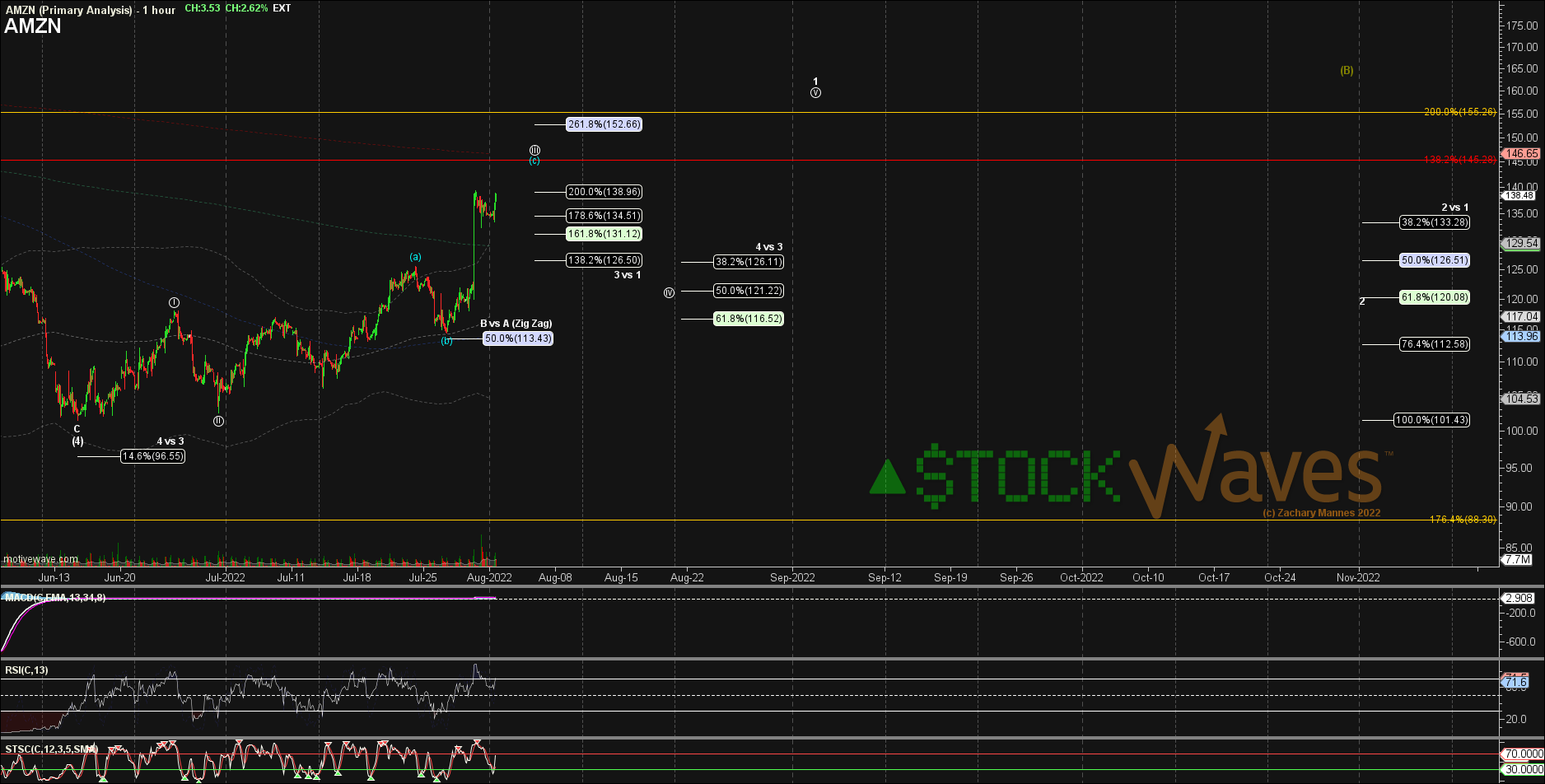
Task: Click the 176.4%(88.30) orange level label
Action: pyautogui.click(x=1463, y=520)
